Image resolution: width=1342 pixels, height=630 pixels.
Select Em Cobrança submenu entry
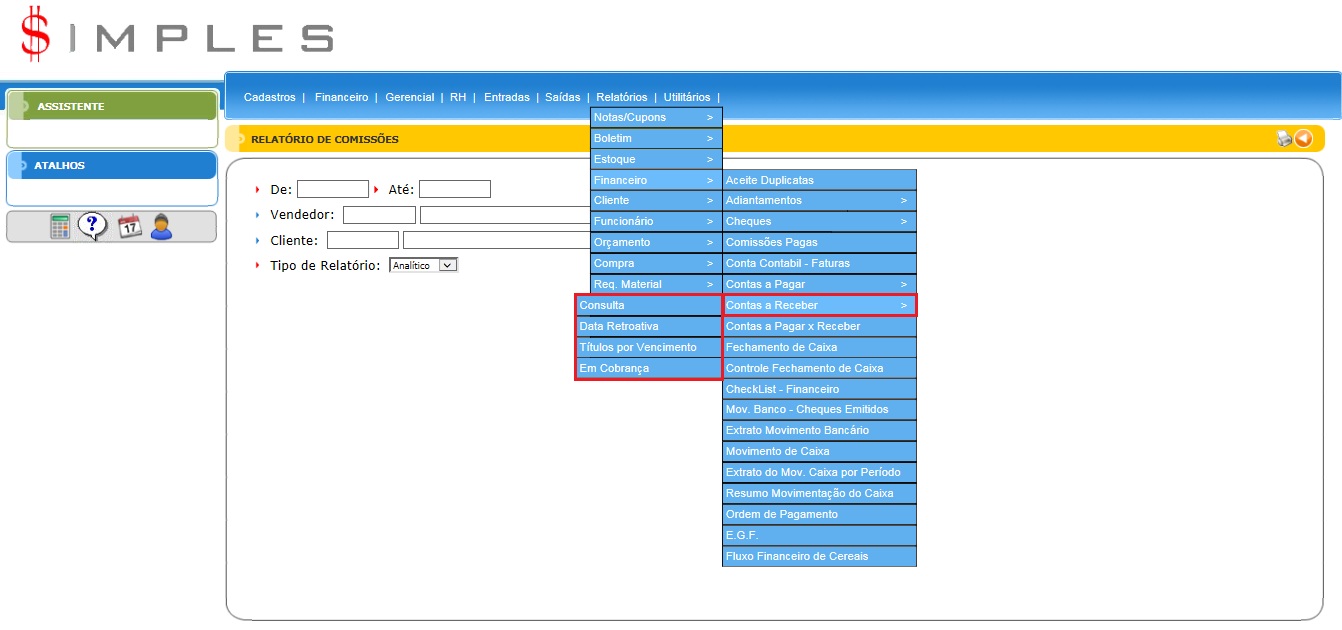[x=648, y=369]
